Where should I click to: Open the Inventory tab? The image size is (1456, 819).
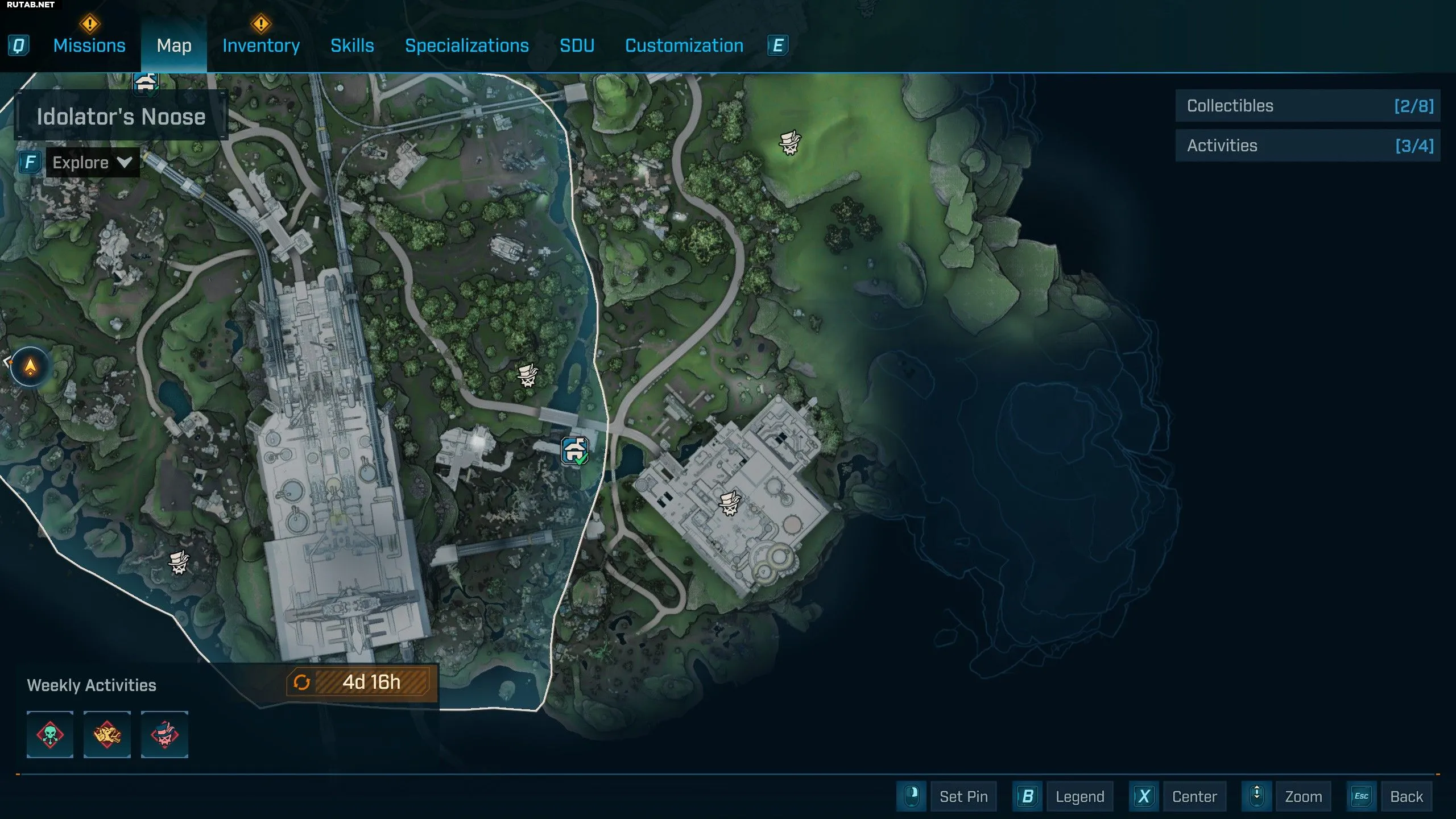(261, 45)
